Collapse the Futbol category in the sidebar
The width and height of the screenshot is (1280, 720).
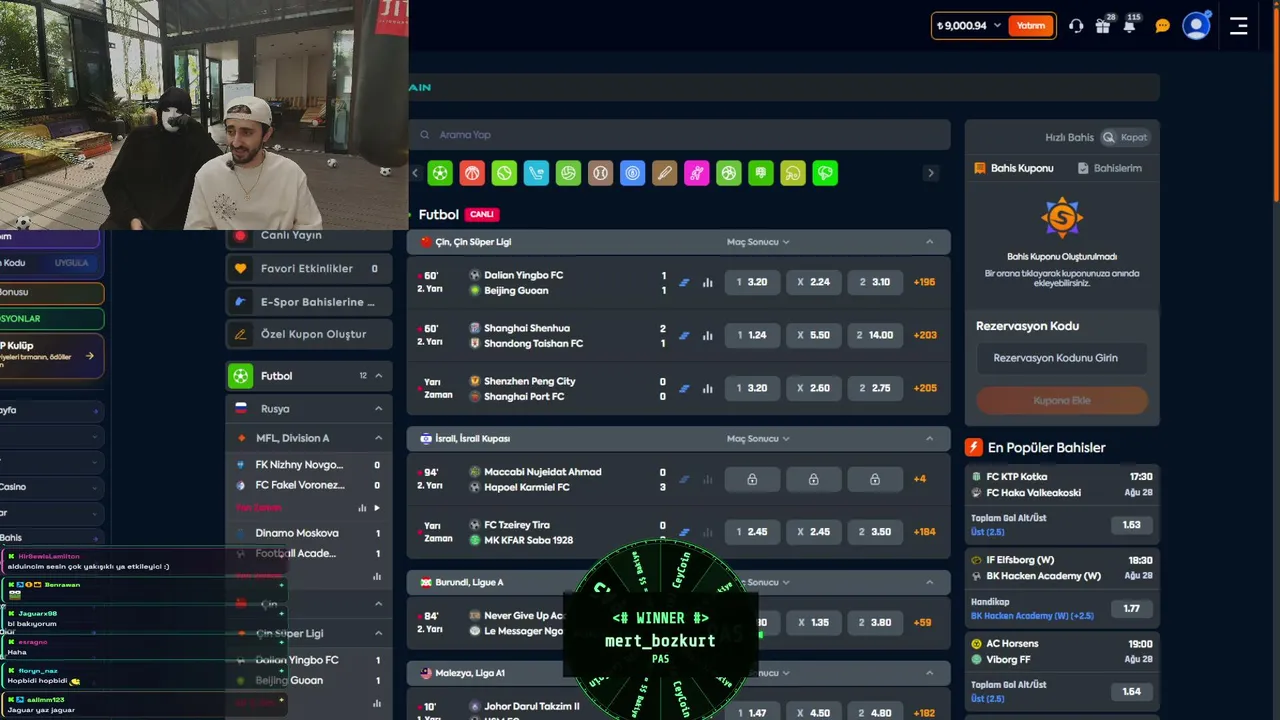(379, 376)
